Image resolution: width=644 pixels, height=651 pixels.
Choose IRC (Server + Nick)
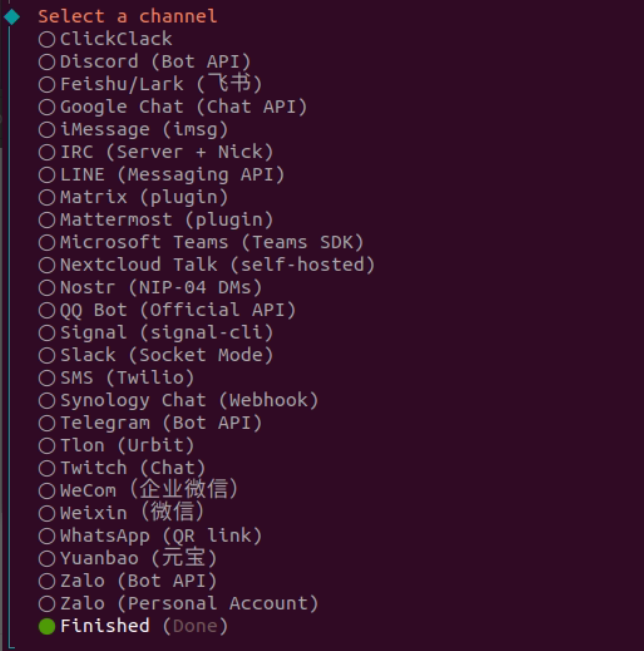[156, 152]
